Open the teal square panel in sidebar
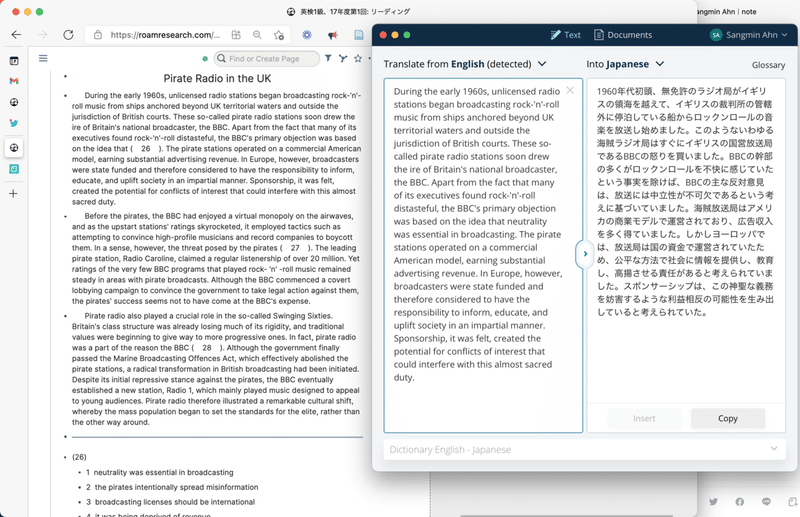This screenshot has width=800, height=517. tap(14, 169)
